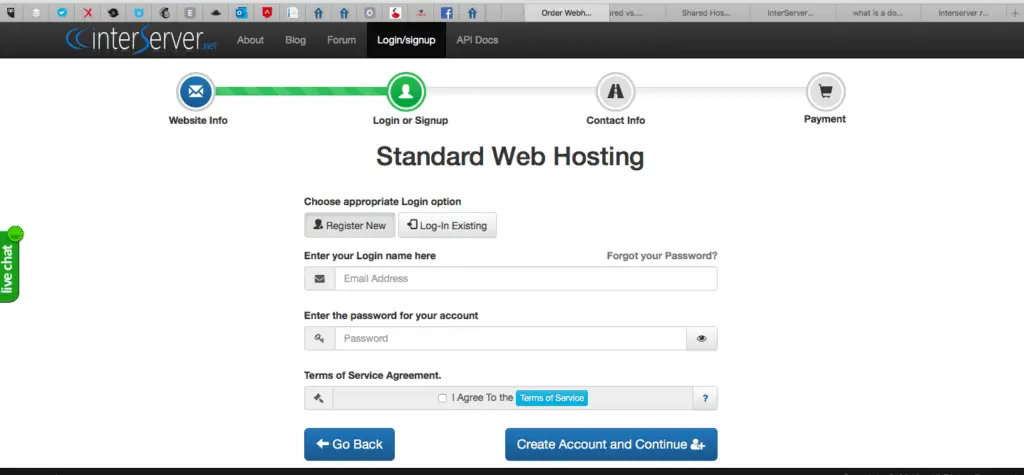1024x475 pixels.
Task: Switch to the Shared Hos... browser tab
Action: pyautogui.click(x=706, y=12)
